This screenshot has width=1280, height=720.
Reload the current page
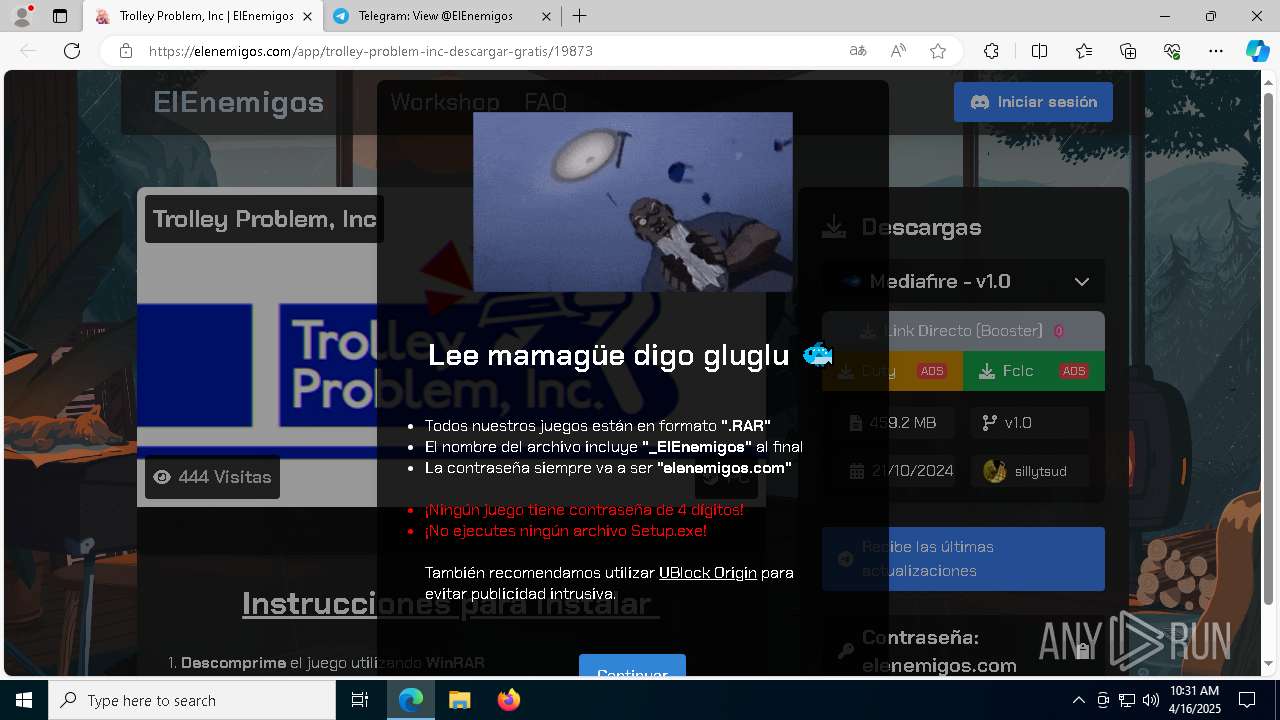[x=72, y=51]
